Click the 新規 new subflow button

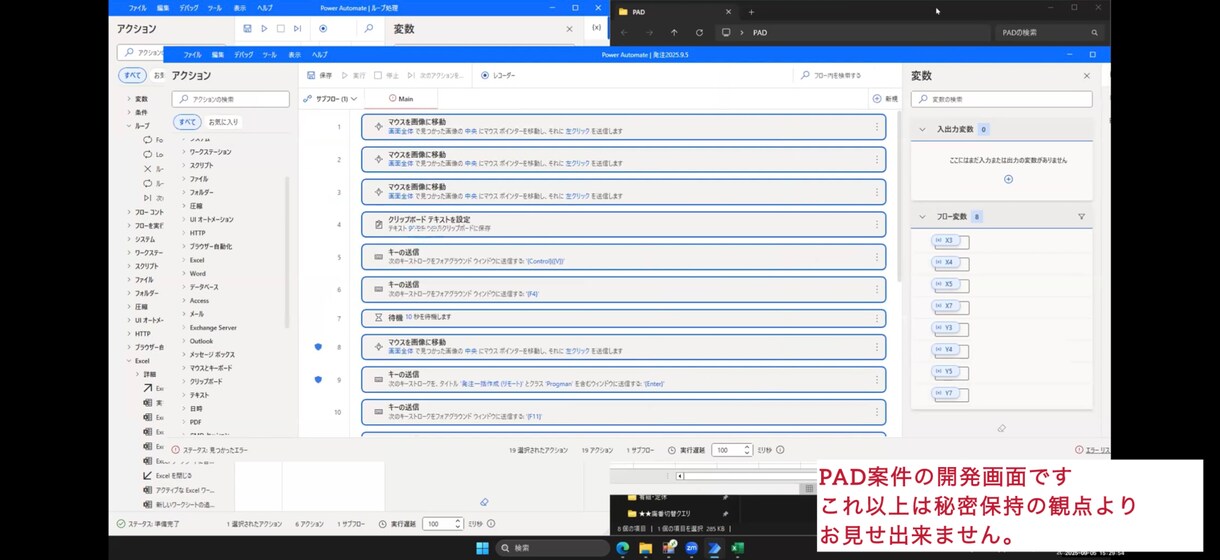click(x=885, y=99)
